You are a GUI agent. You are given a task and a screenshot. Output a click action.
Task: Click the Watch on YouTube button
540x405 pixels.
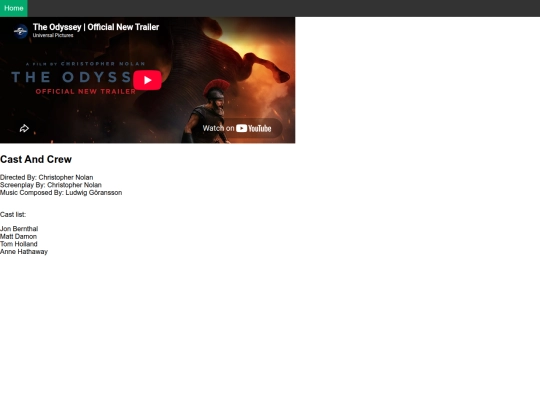pyautogui.click(x=237, y=128)
